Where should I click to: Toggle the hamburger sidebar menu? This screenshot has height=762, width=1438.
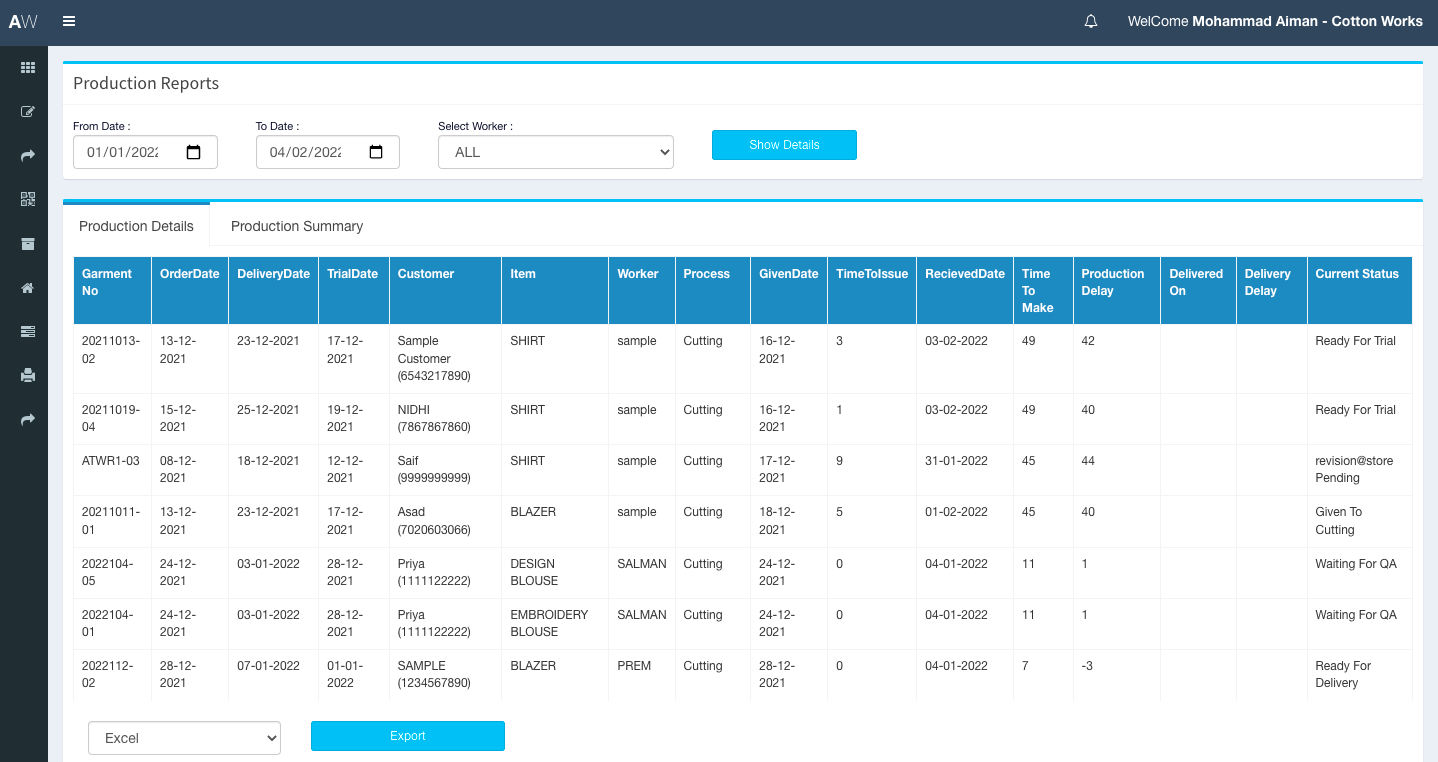point(69,21)
